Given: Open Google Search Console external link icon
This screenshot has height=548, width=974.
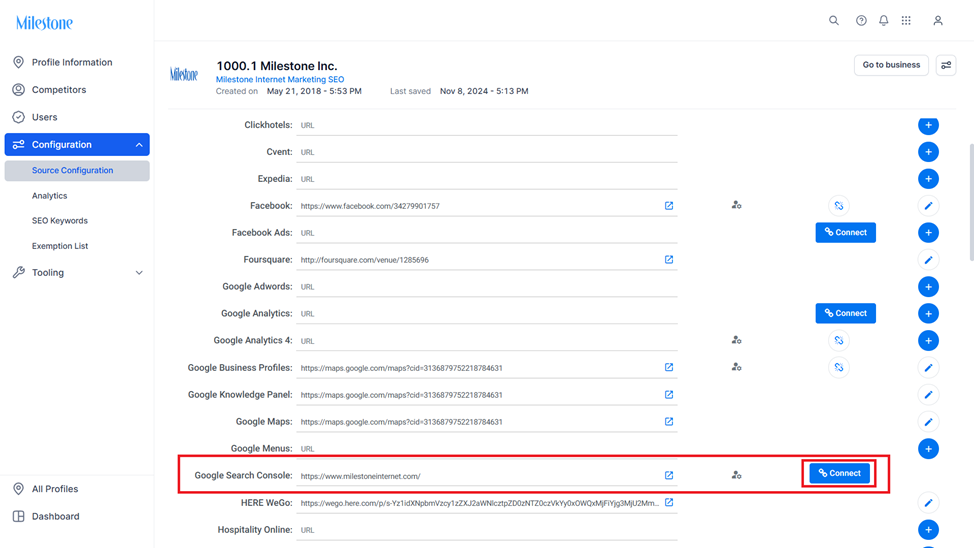Looking at the screenshot, I should (x=669, y=475).
